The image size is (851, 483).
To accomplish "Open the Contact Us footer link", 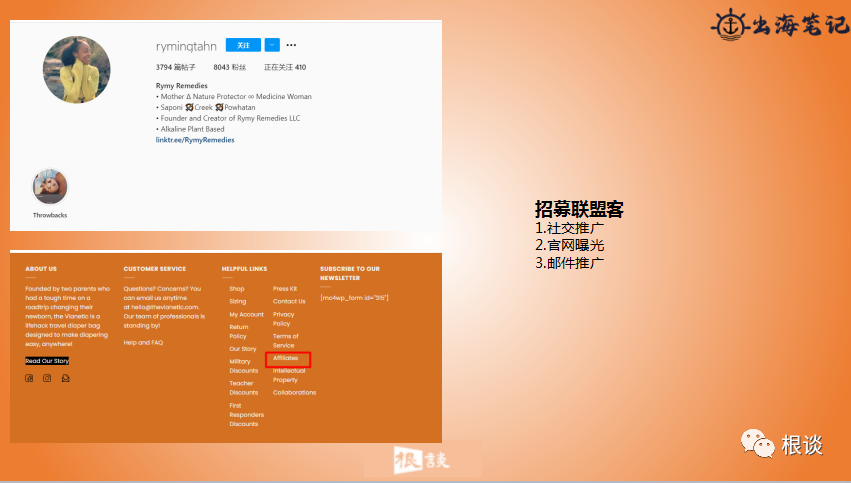I will point(289,301).
